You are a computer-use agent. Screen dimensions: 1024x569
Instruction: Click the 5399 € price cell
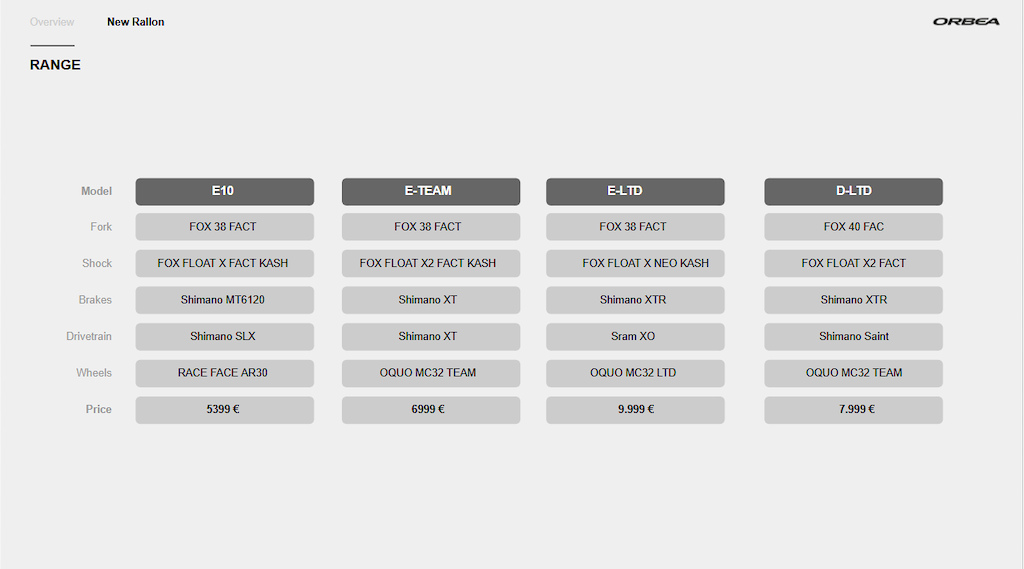click(x=225, y=410)
